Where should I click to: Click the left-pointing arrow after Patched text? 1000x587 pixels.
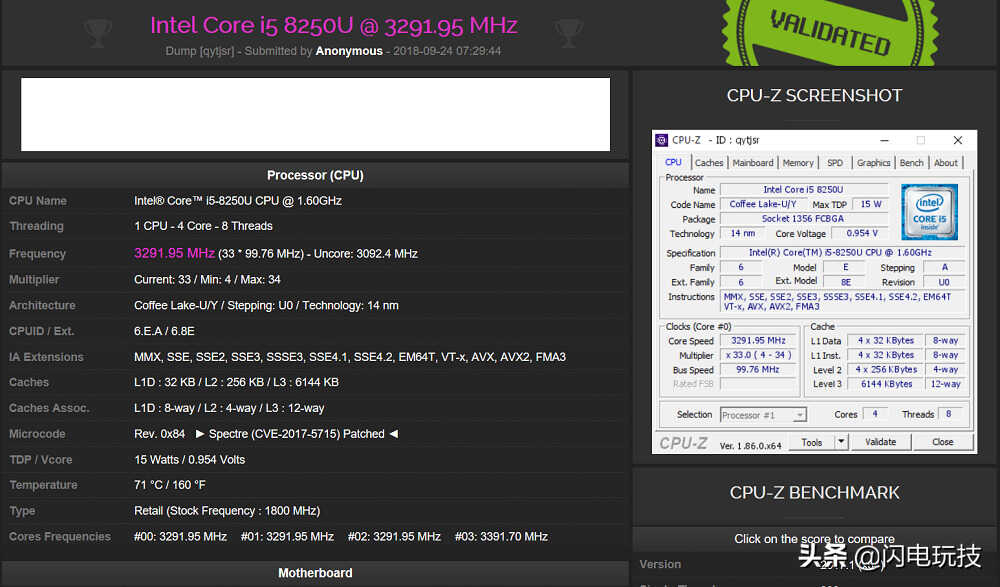[x=393, y=434]
